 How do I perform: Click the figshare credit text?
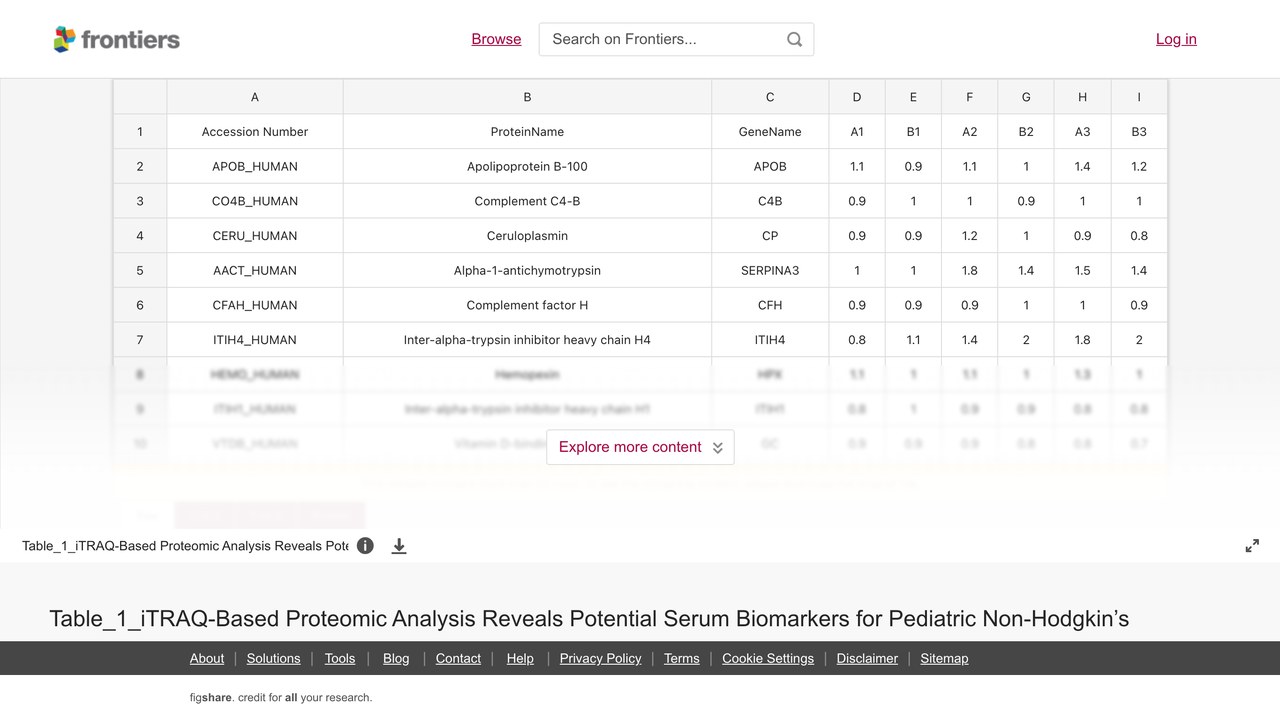[x=281, y=698]
